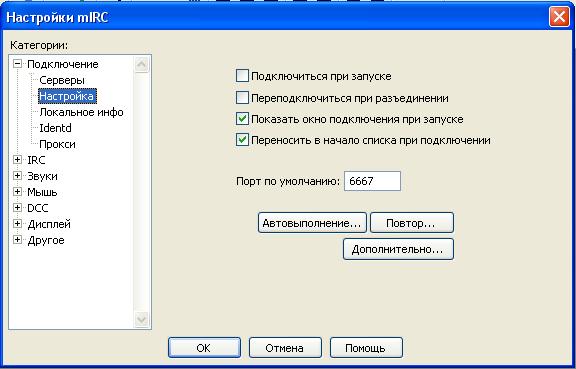Enable Подключиться при запуске checkbox

tap(242, 76)
